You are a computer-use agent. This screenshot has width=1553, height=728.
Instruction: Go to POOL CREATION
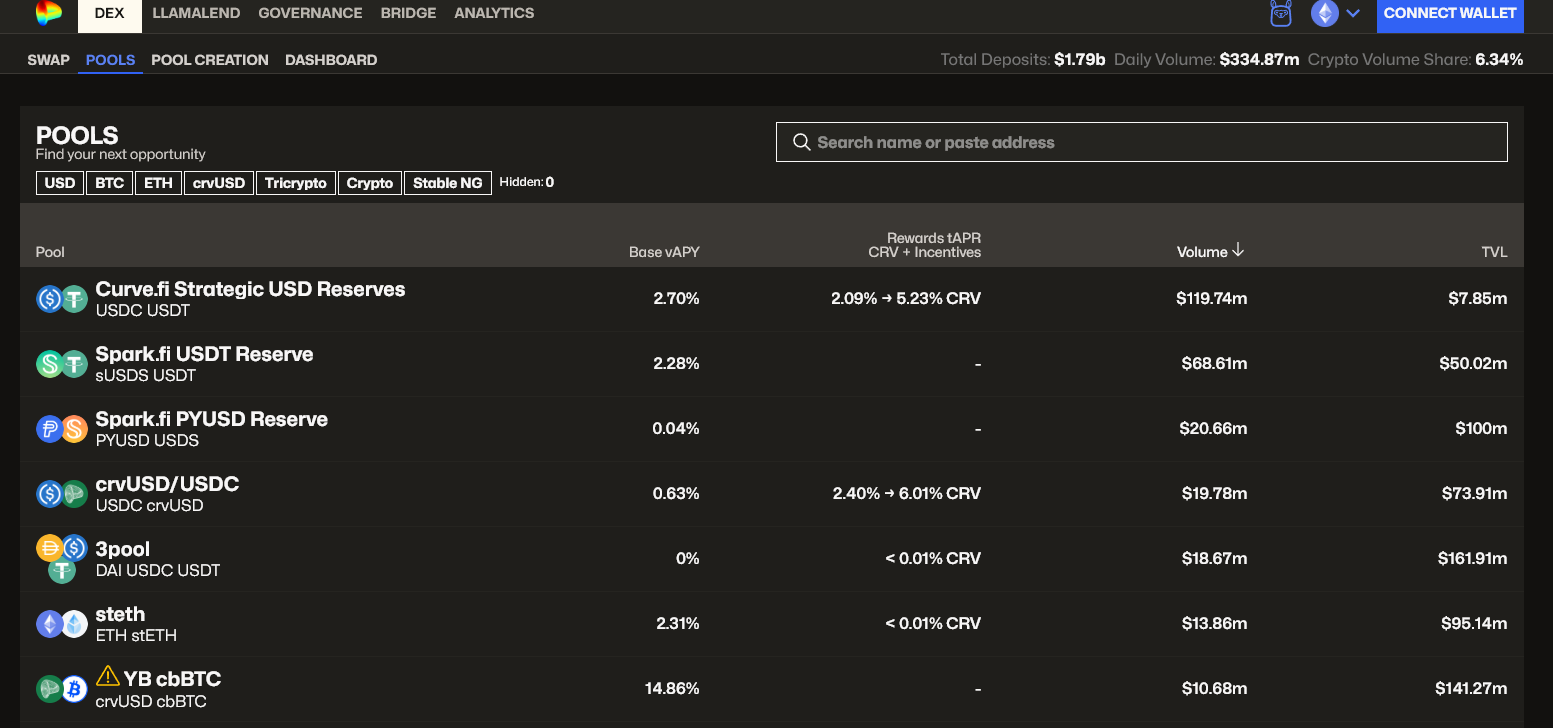click(210, 60)
